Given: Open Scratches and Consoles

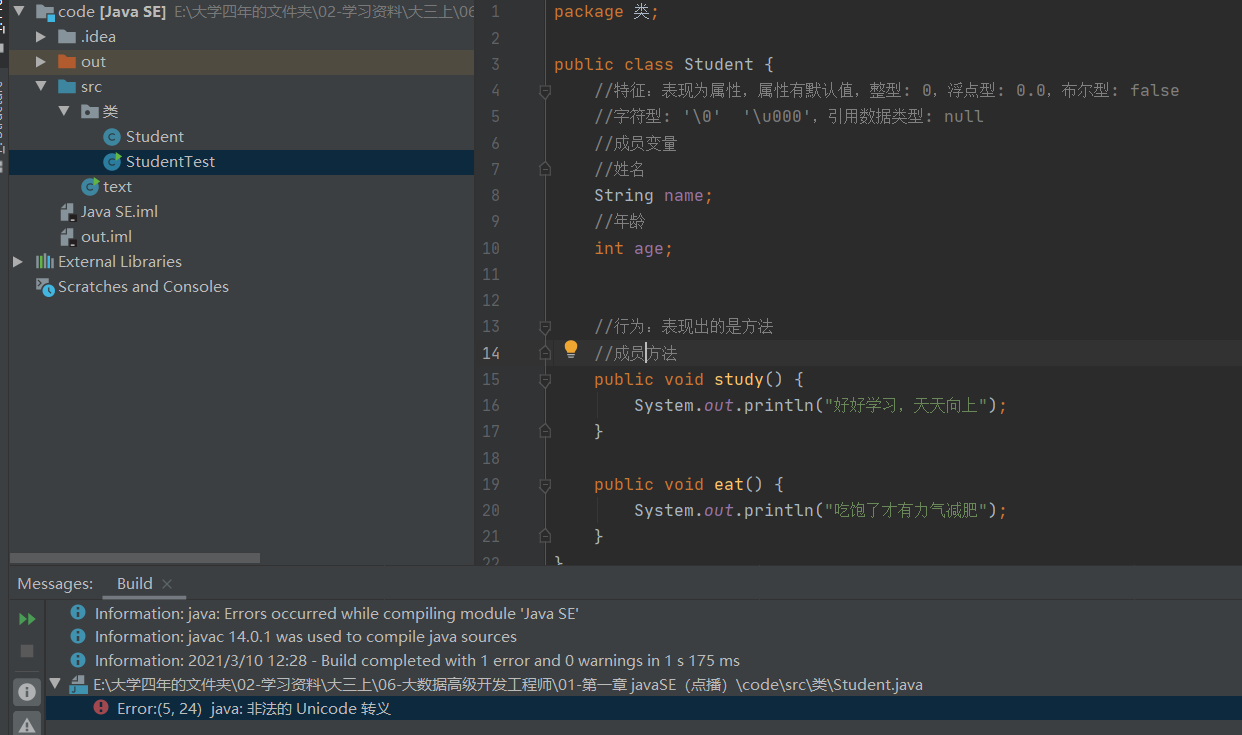Looking at the screenshot, I should click(143, 287).
